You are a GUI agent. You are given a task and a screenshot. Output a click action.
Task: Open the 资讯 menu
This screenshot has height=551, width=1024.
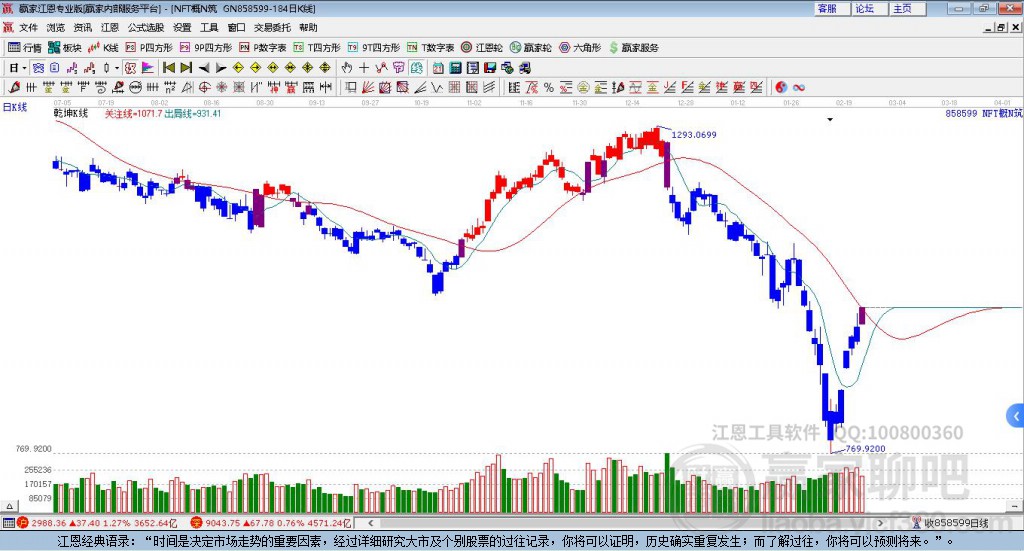click(82, 27)
